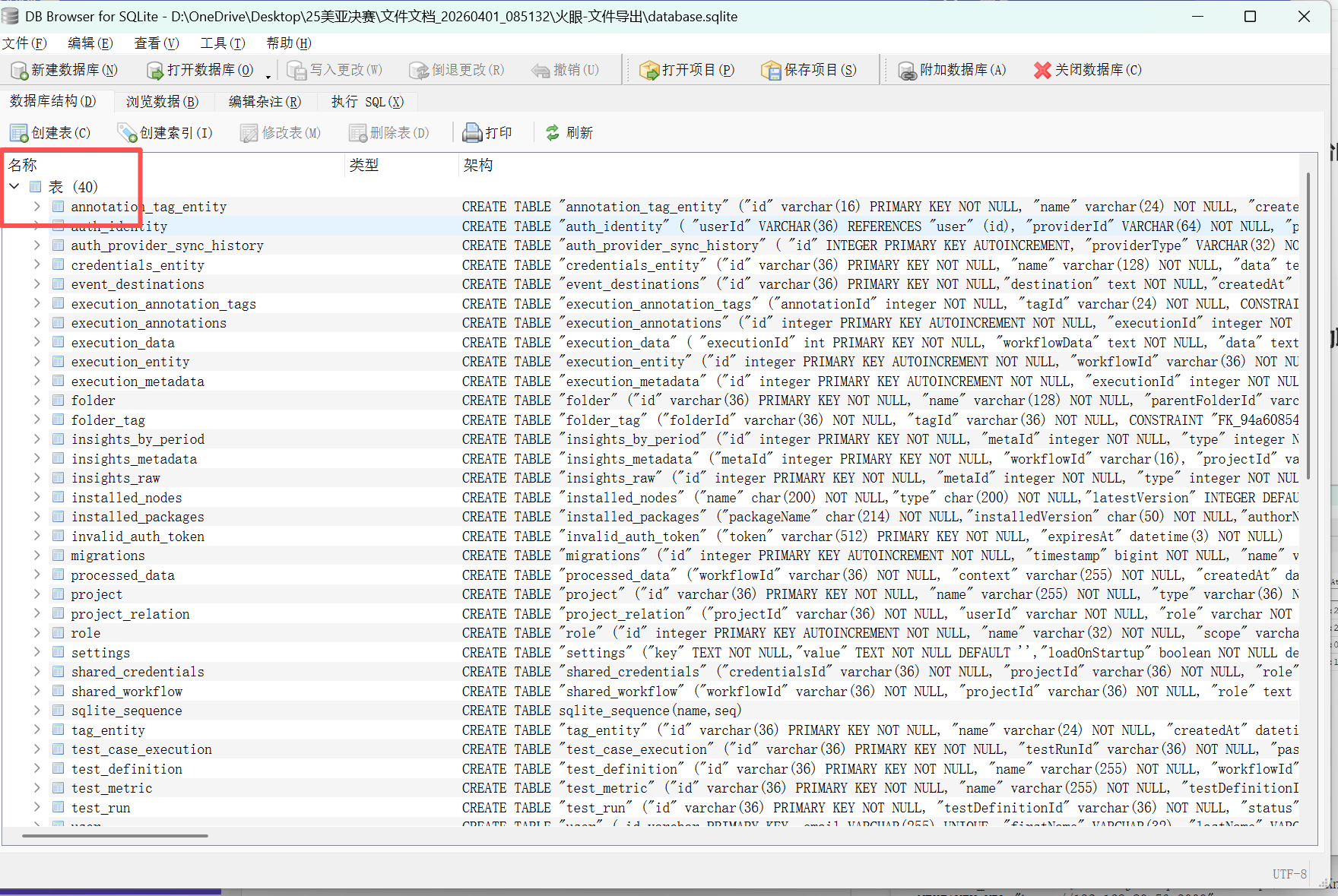The height and width of the screenshot is (896, 1338).
Task: Click the Close Database (关闭数据库) red X icon
Action: (x=1042, y=71)
